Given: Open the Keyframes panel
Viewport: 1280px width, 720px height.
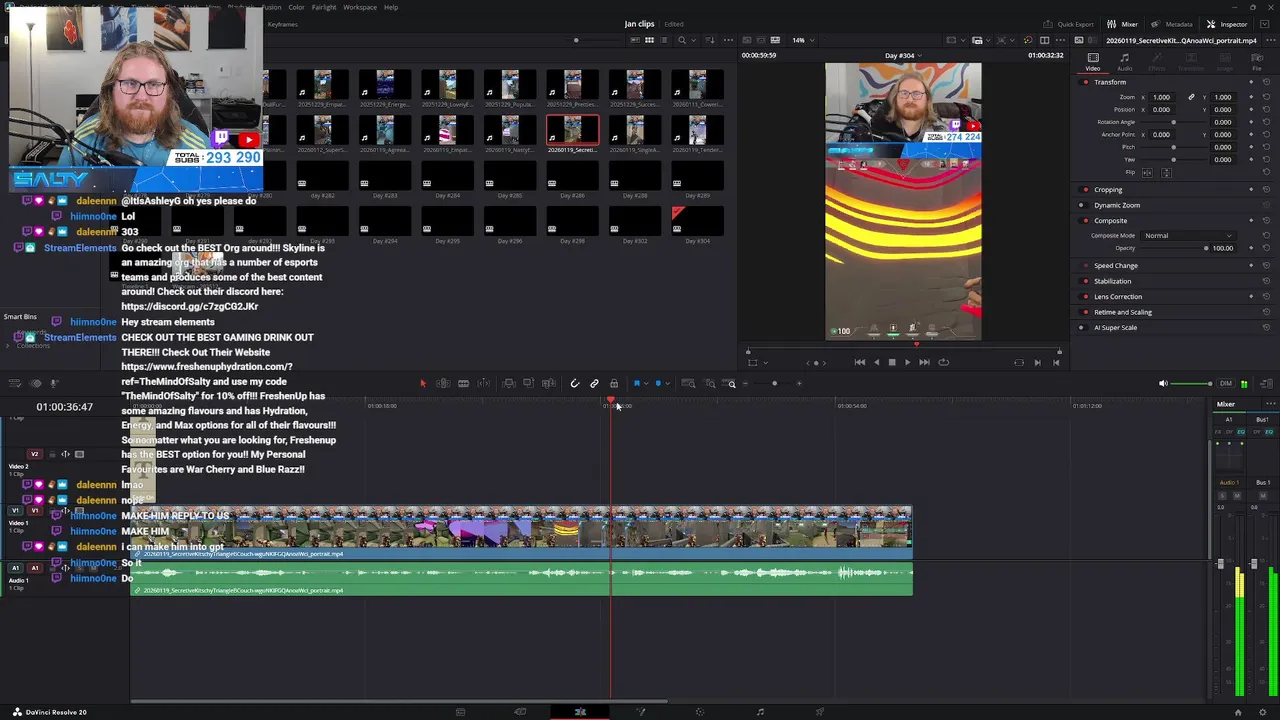Looking at the screenshot, I should pos(282,24).
